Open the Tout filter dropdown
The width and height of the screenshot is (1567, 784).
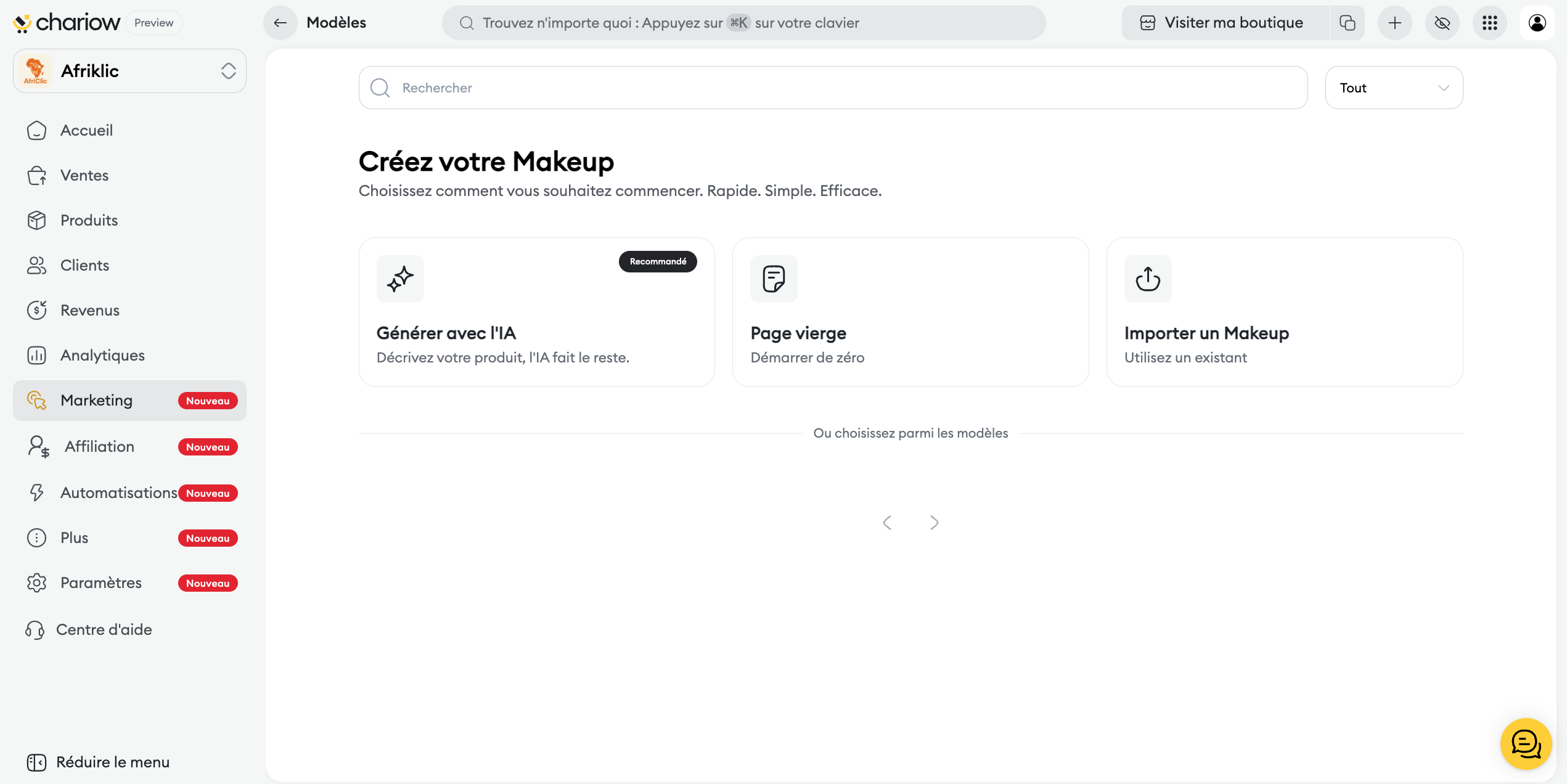[x=1394, y=88]
